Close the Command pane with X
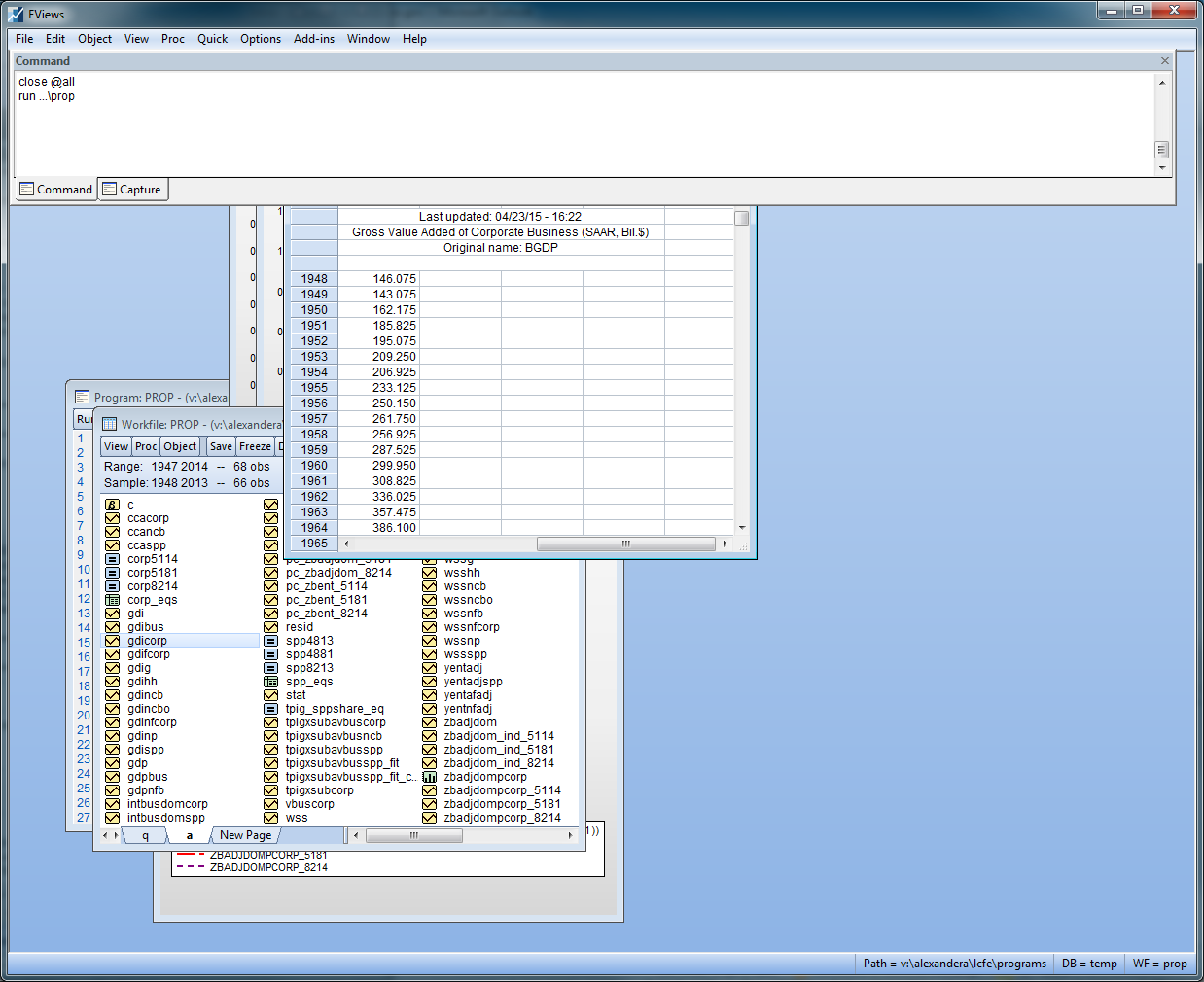 1164,61
